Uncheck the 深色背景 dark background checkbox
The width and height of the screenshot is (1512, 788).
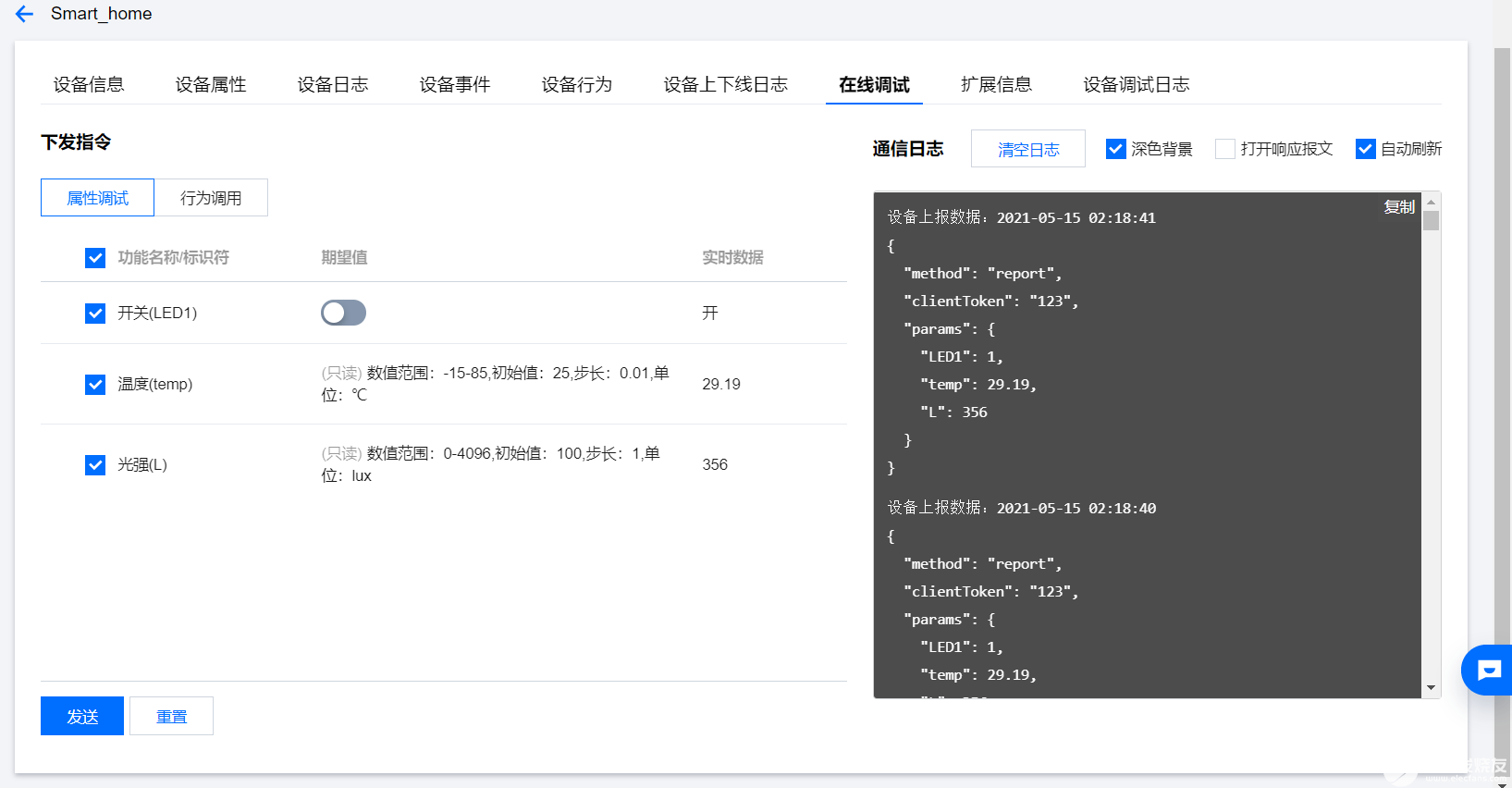(1116, 149)
